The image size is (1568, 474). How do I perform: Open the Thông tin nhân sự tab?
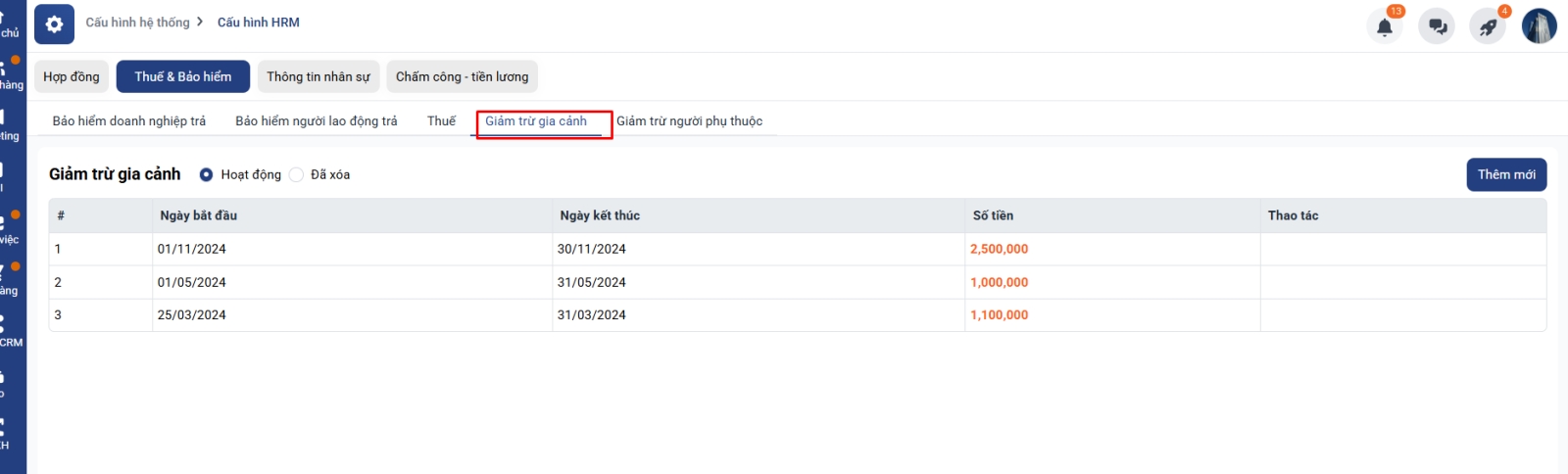click(x=318, y=76)
